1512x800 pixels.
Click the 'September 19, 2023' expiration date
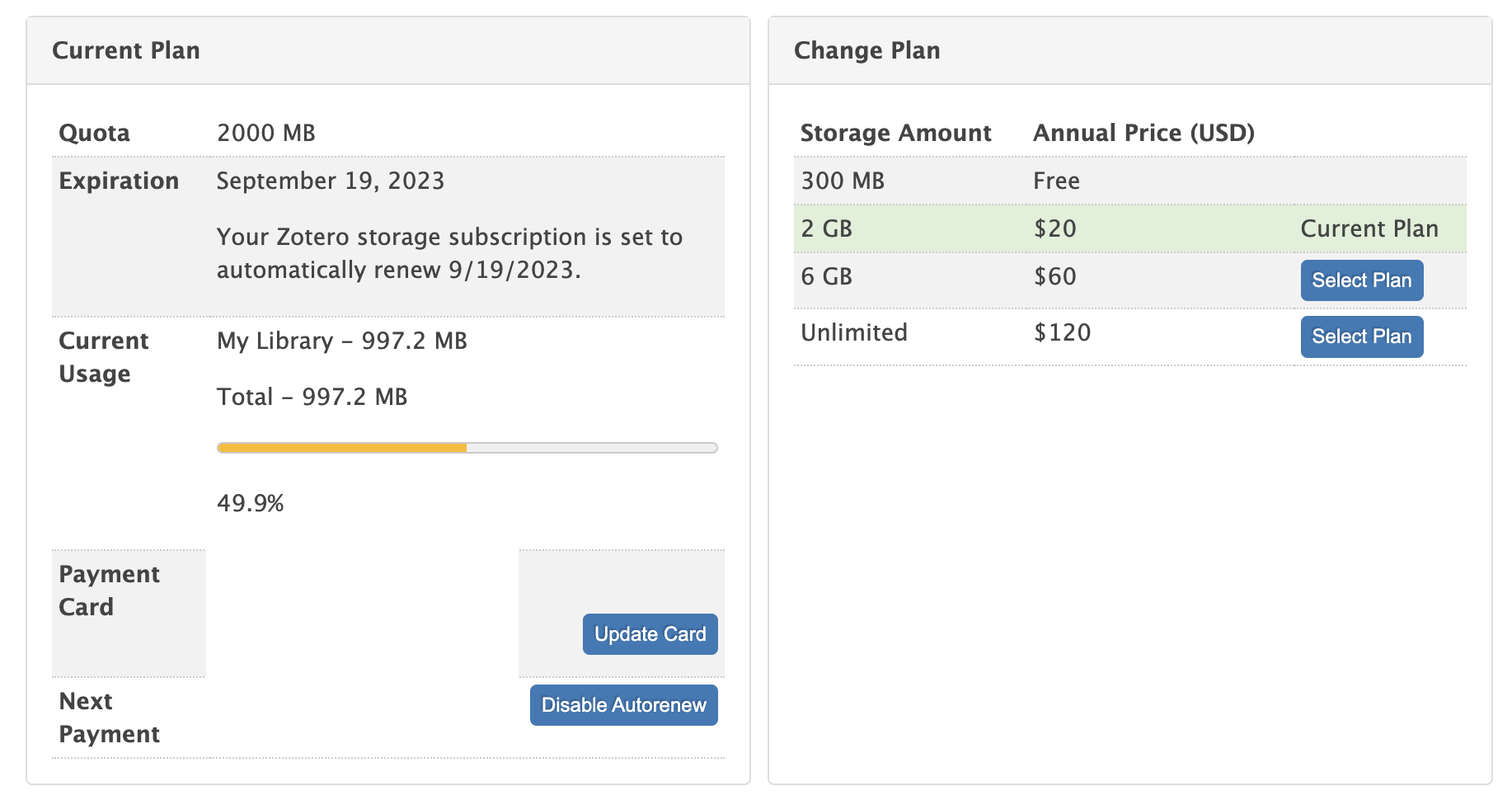click(331, 181)
